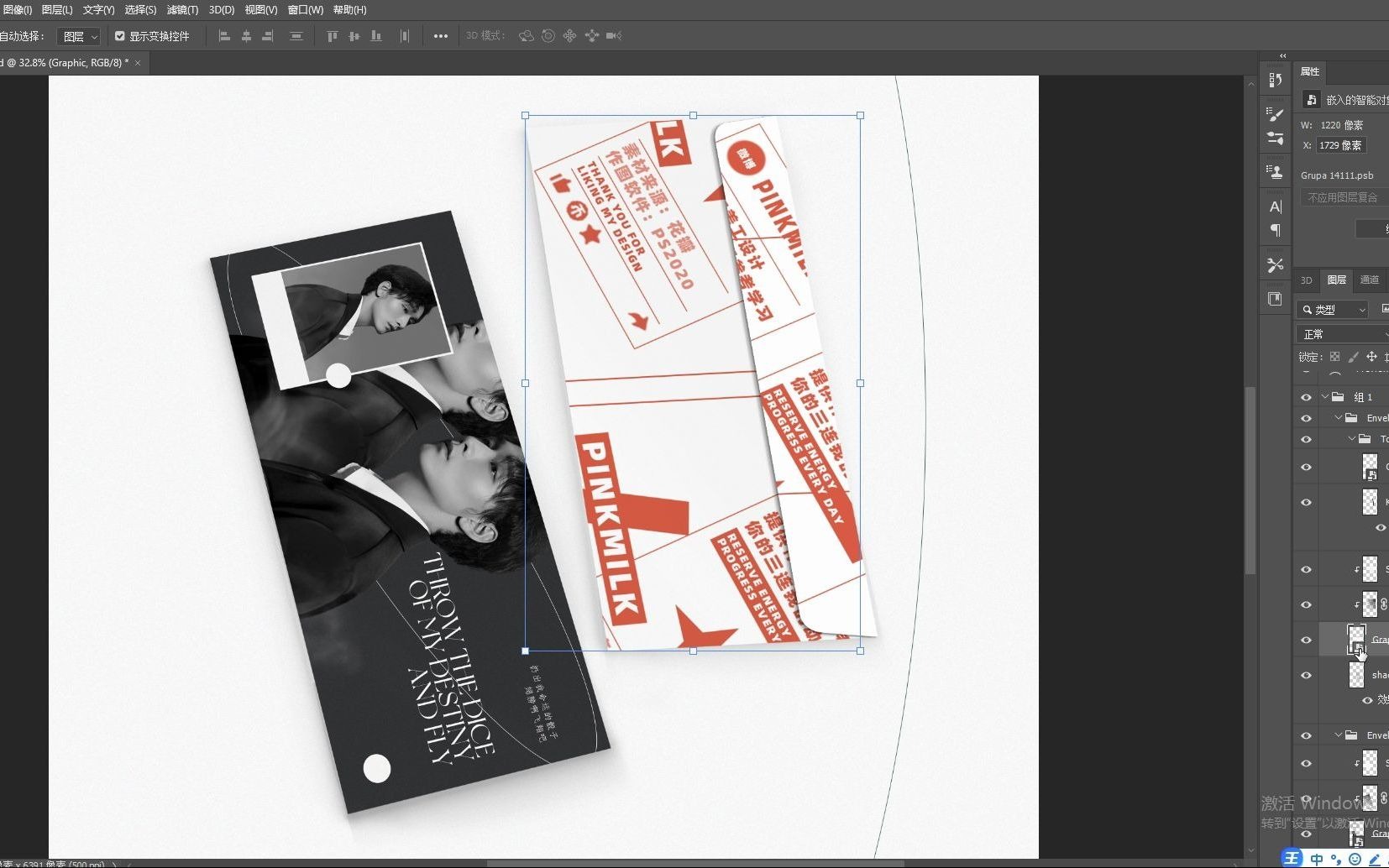
Task: Click the embedded smart object icon
Action: (x=1311, y=100)
